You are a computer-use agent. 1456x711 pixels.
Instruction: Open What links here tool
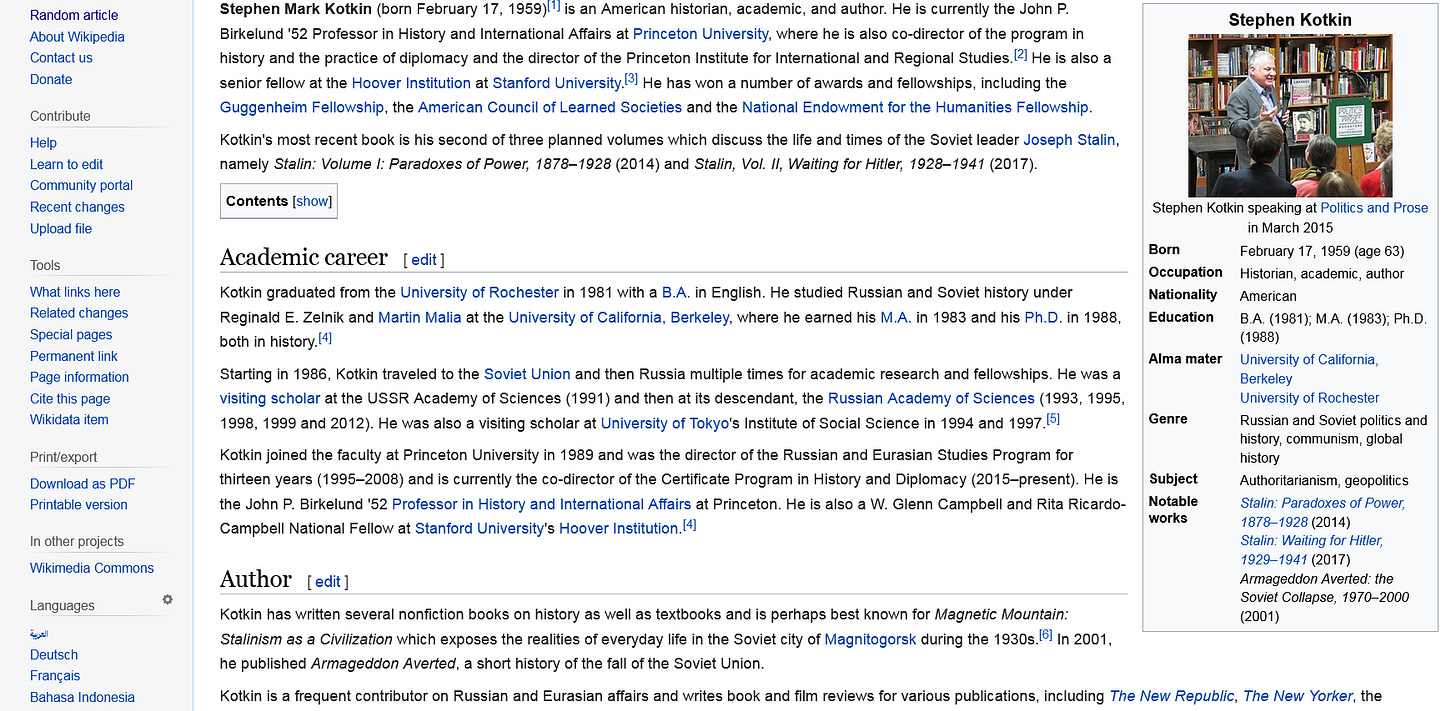click(75, 292)
